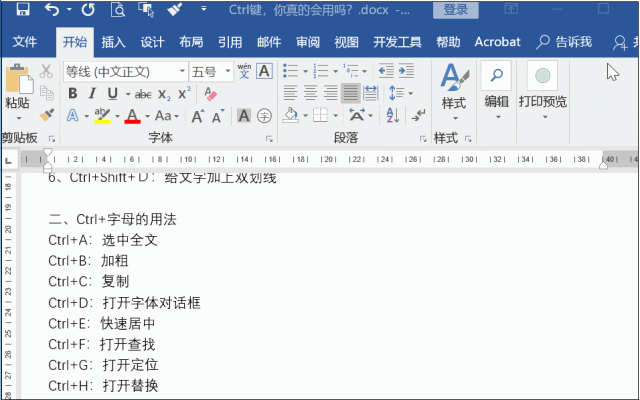Click the text effects A icon

tap(73, 116)
